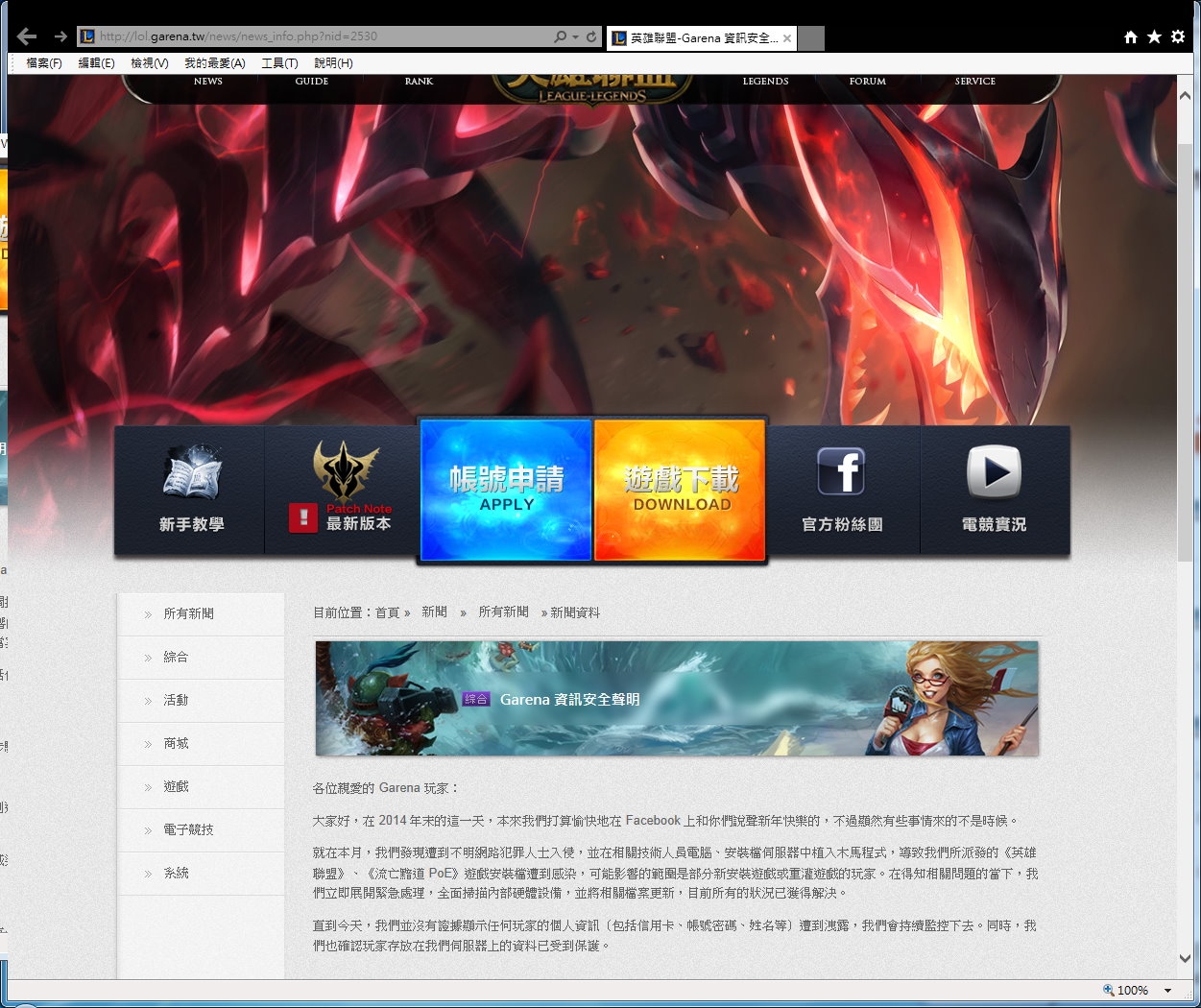The image size is (1201, 1008).
Task: Click the page scrollbar up arrow
Action: click(x=1185, y=95)
